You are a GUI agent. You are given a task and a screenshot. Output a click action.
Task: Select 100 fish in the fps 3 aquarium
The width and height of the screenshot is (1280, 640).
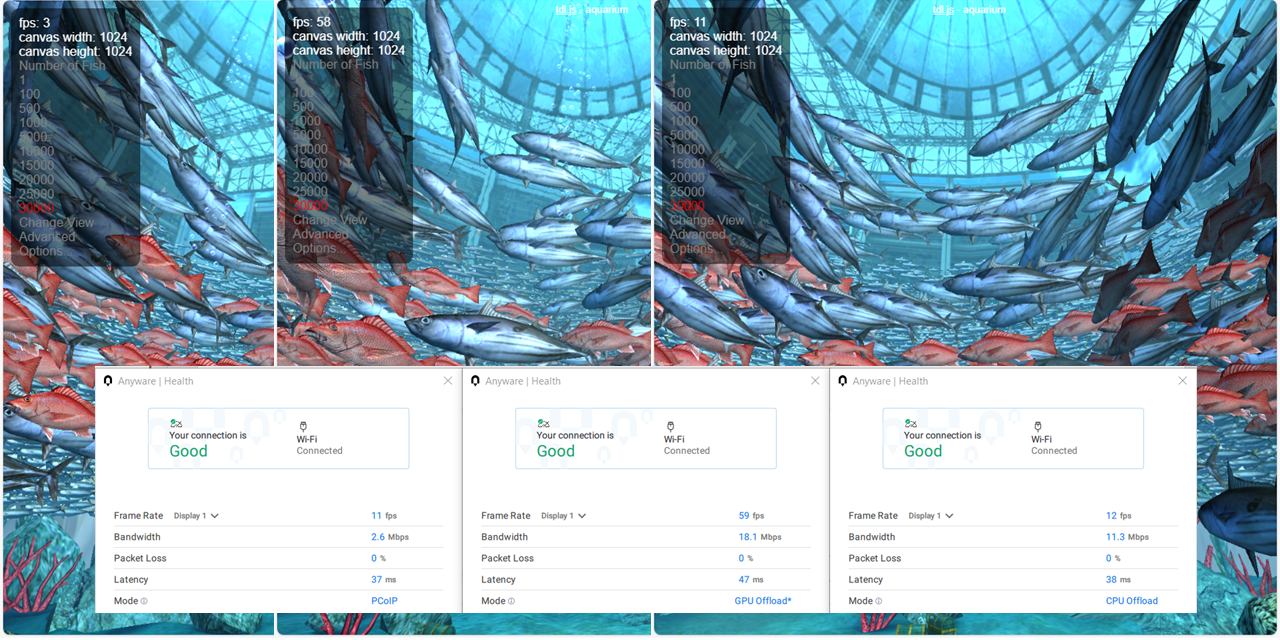click(29, 94)
